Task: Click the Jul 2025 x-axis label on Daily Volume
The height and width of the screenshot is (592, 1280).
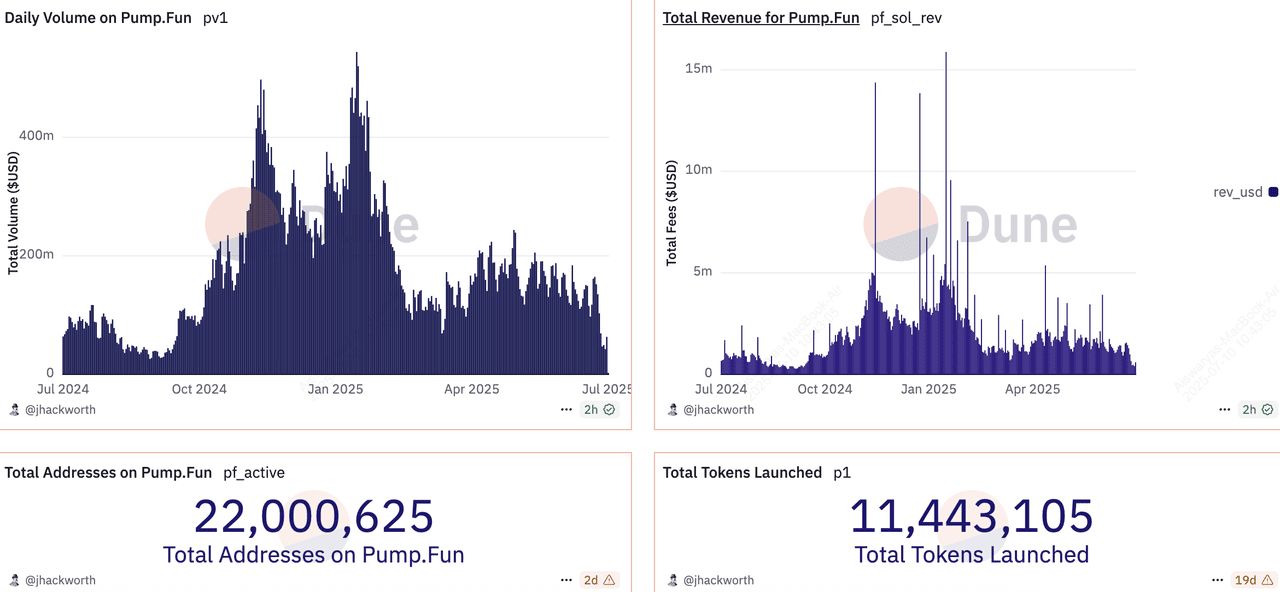Action: pyautogui.click(x=606, y=389)
